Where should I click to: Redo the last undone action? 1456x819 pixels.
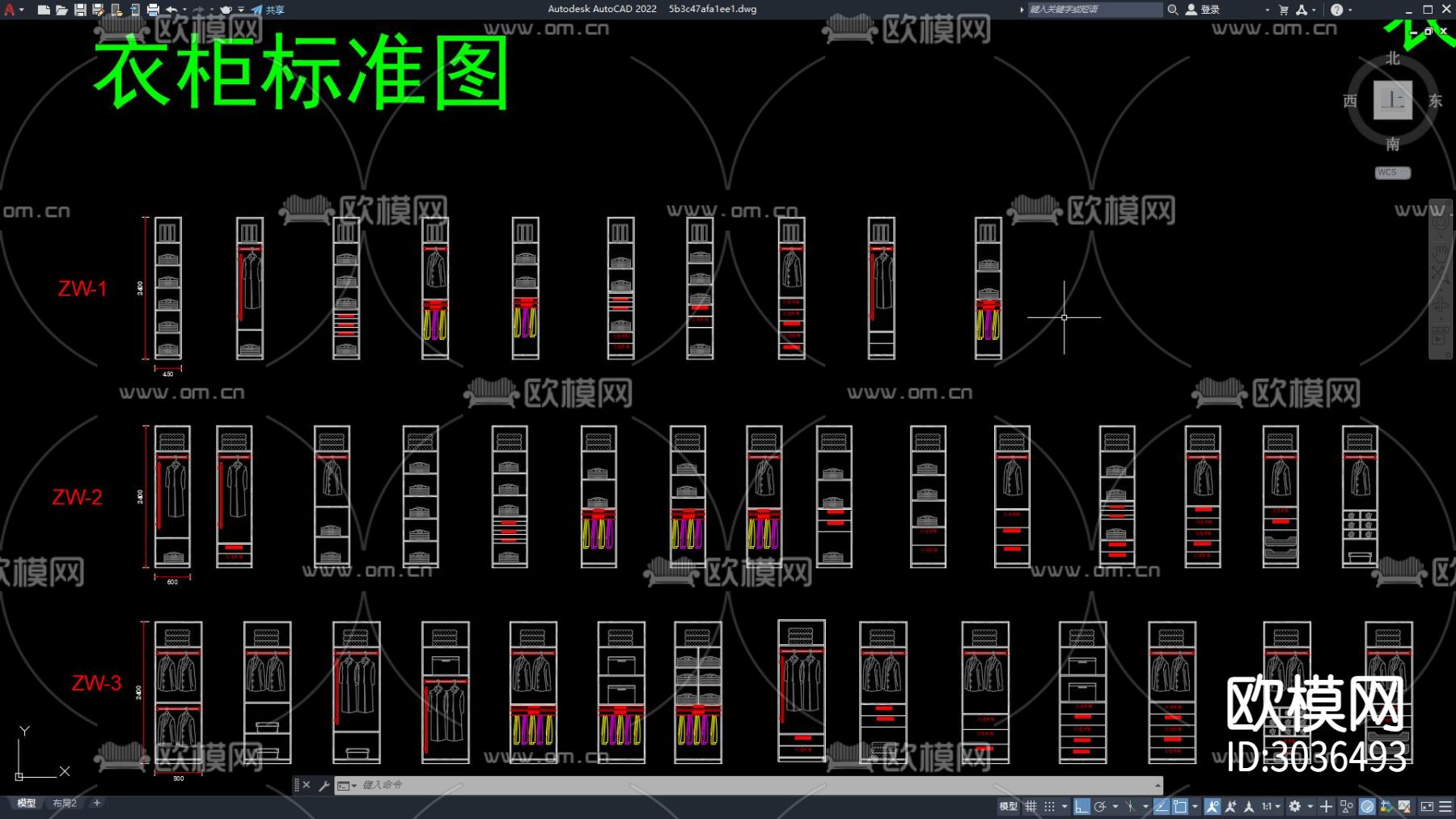click(x=198, y=10)
